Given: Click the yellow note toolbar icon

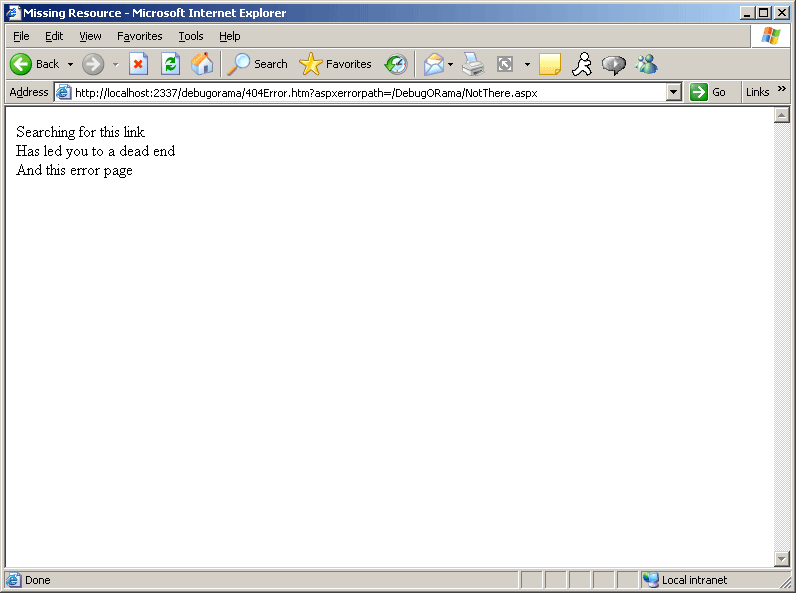Looking at the screenshot, I should point(549,64).
